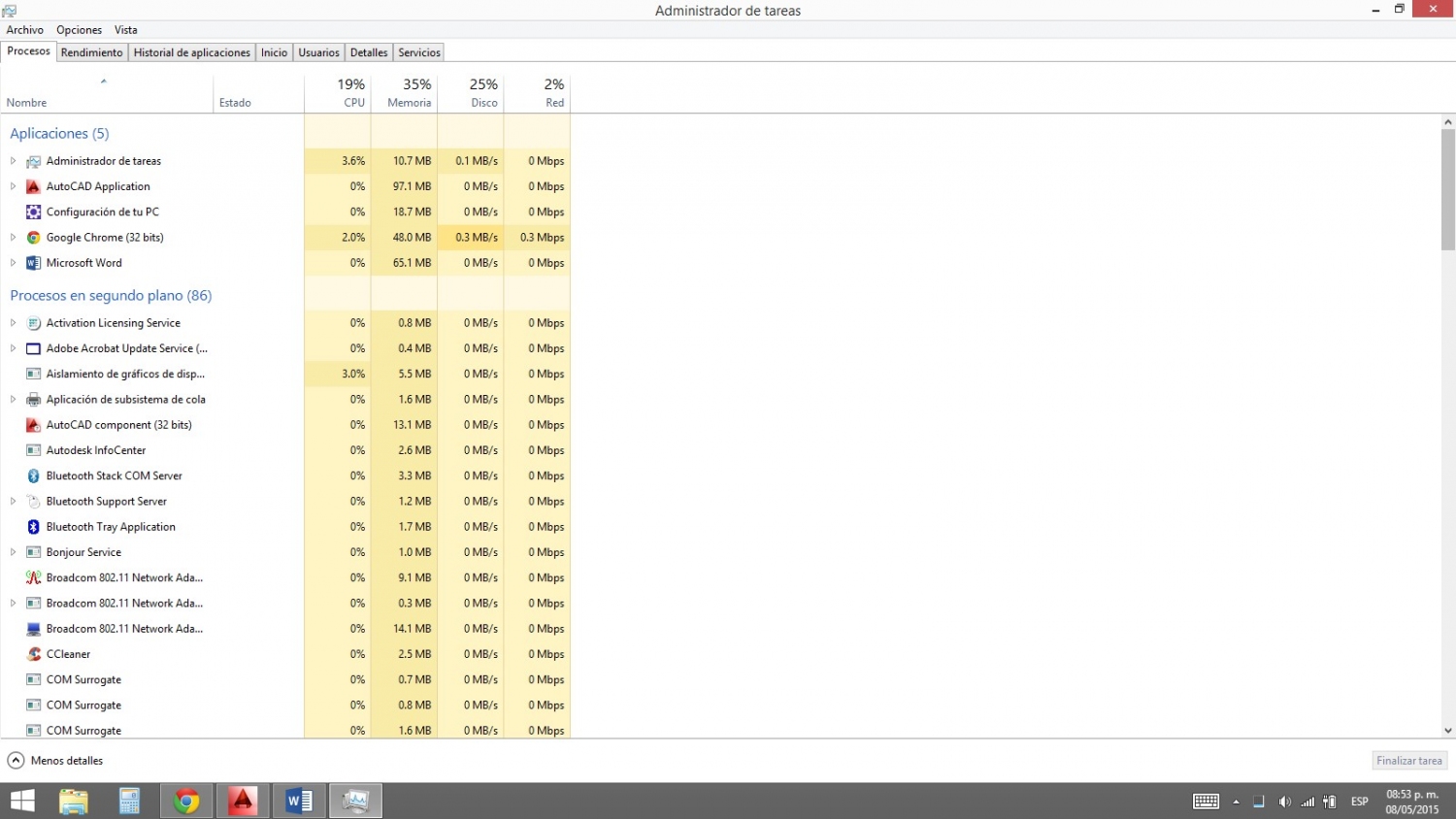
Task: Click the volume speaker tray icon
Action: [1284, 802]
